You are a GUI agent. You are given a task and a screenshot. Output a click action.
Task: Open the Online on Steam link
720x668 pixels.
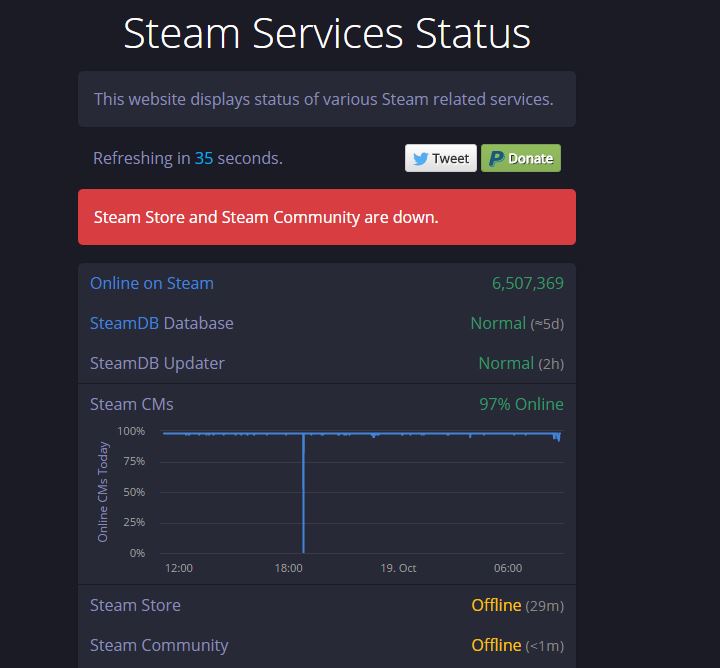(152, 283)
